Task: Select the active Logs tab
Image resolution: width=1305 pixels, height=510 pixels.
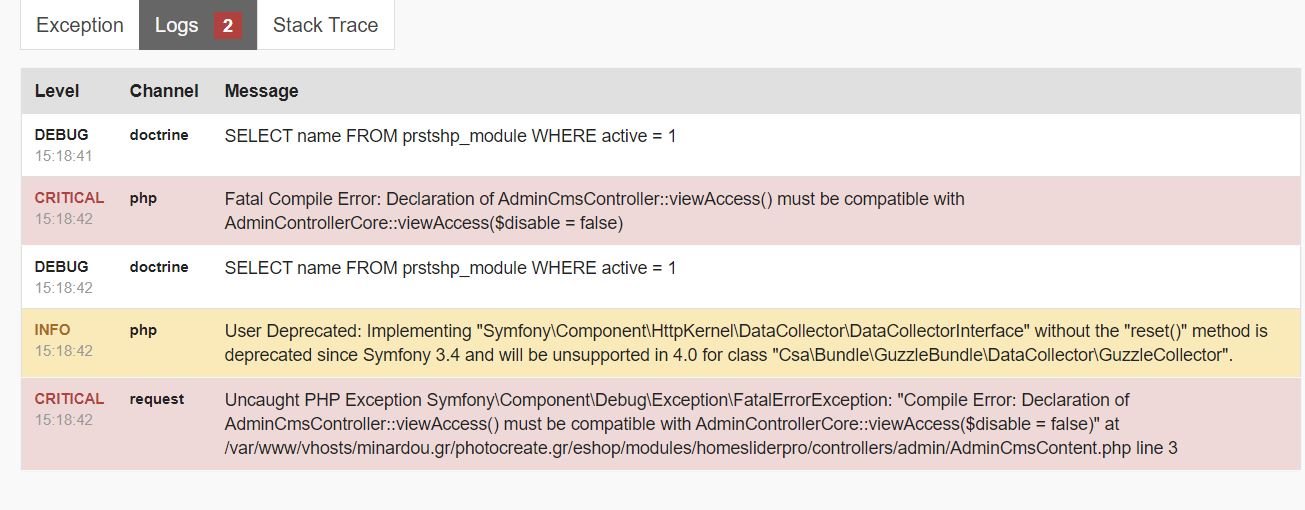Action: click(x=177, y=25)
